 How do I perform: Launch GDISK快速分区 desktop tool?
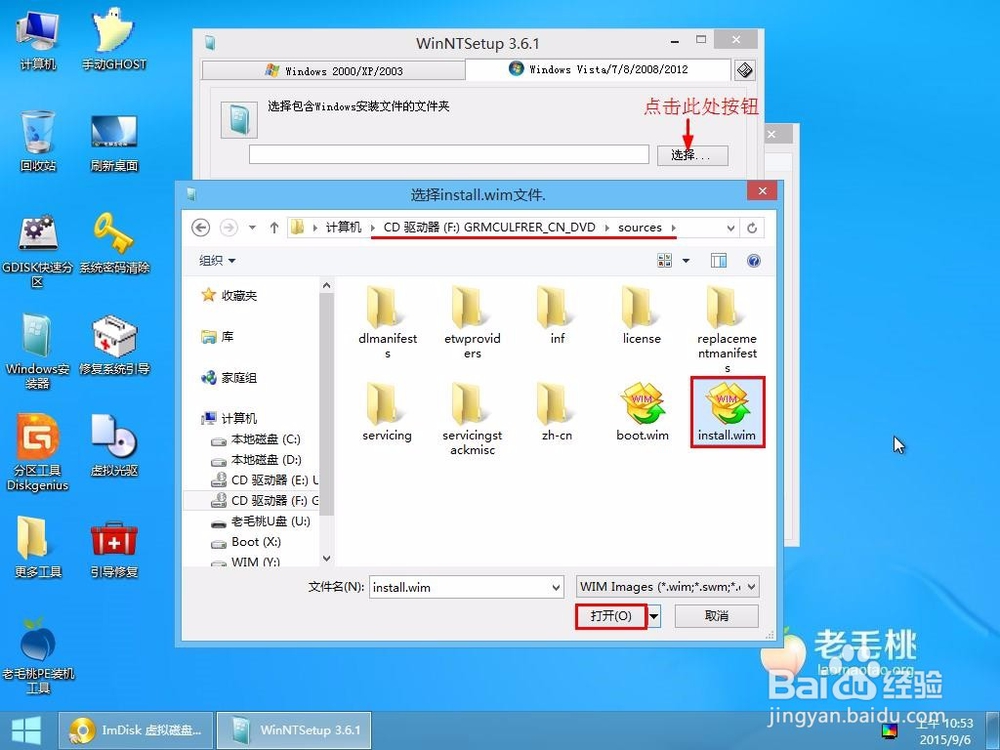38,250
